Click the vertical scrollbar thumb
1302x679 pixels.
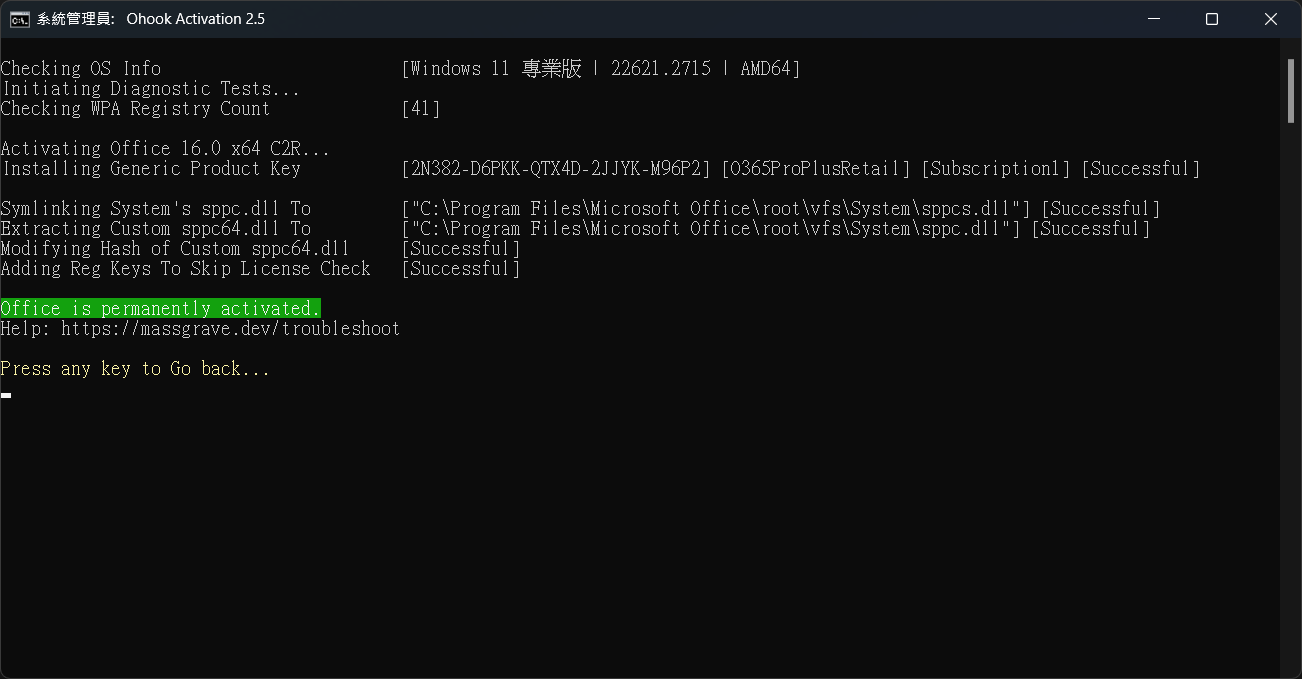pos(1291,90)
